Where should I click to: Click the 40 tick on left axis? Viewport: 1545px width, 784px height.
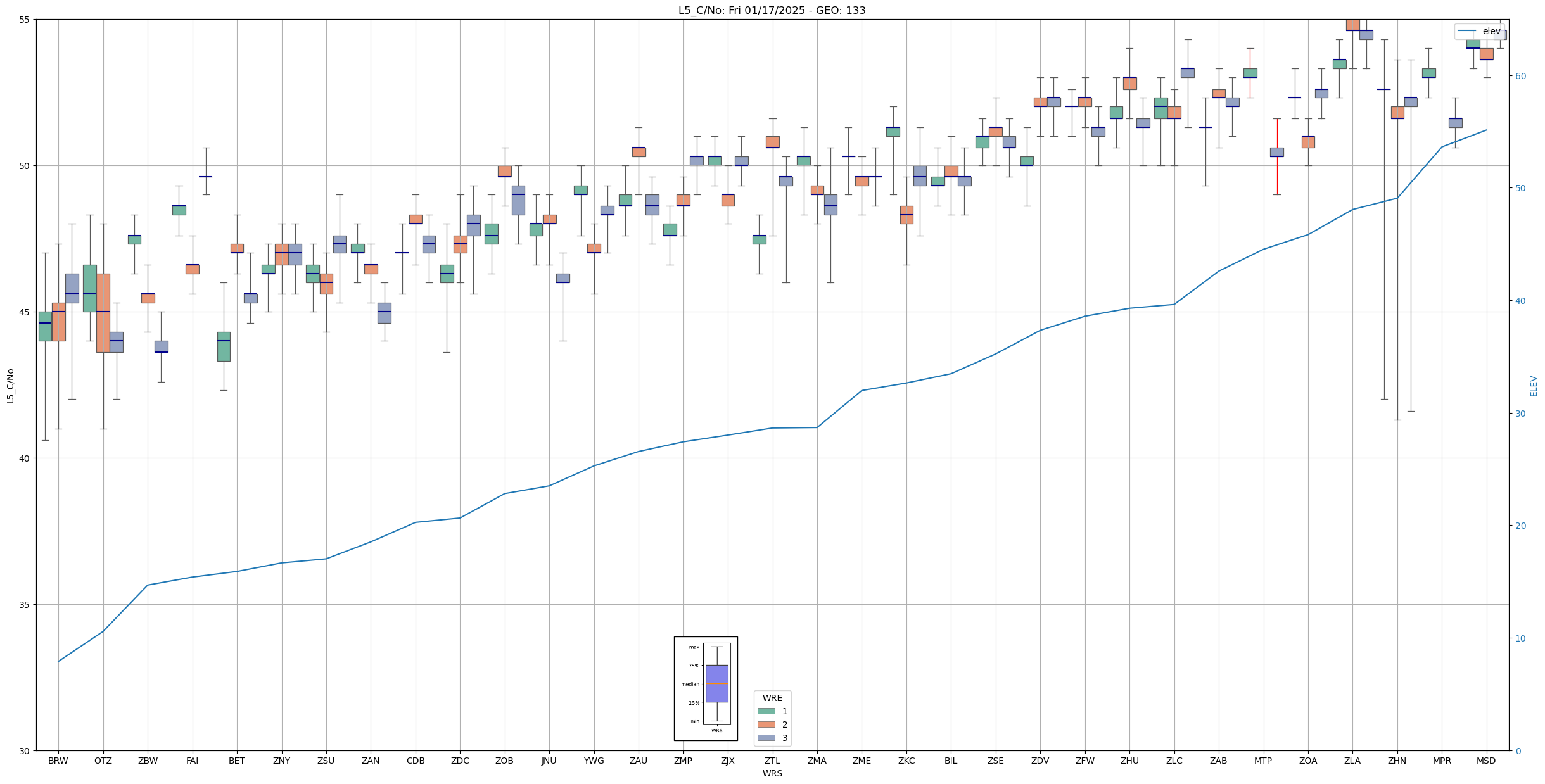point(25,458)
